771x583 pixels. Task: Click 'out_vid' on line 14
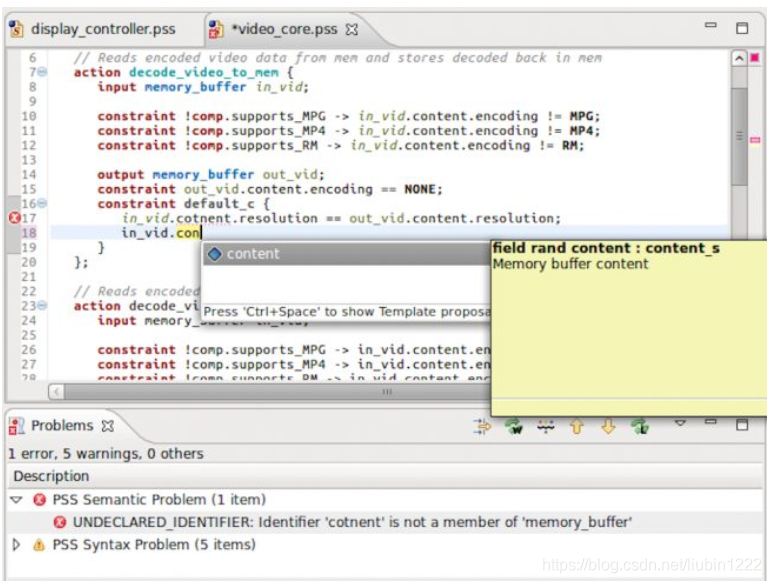point(290,175)
